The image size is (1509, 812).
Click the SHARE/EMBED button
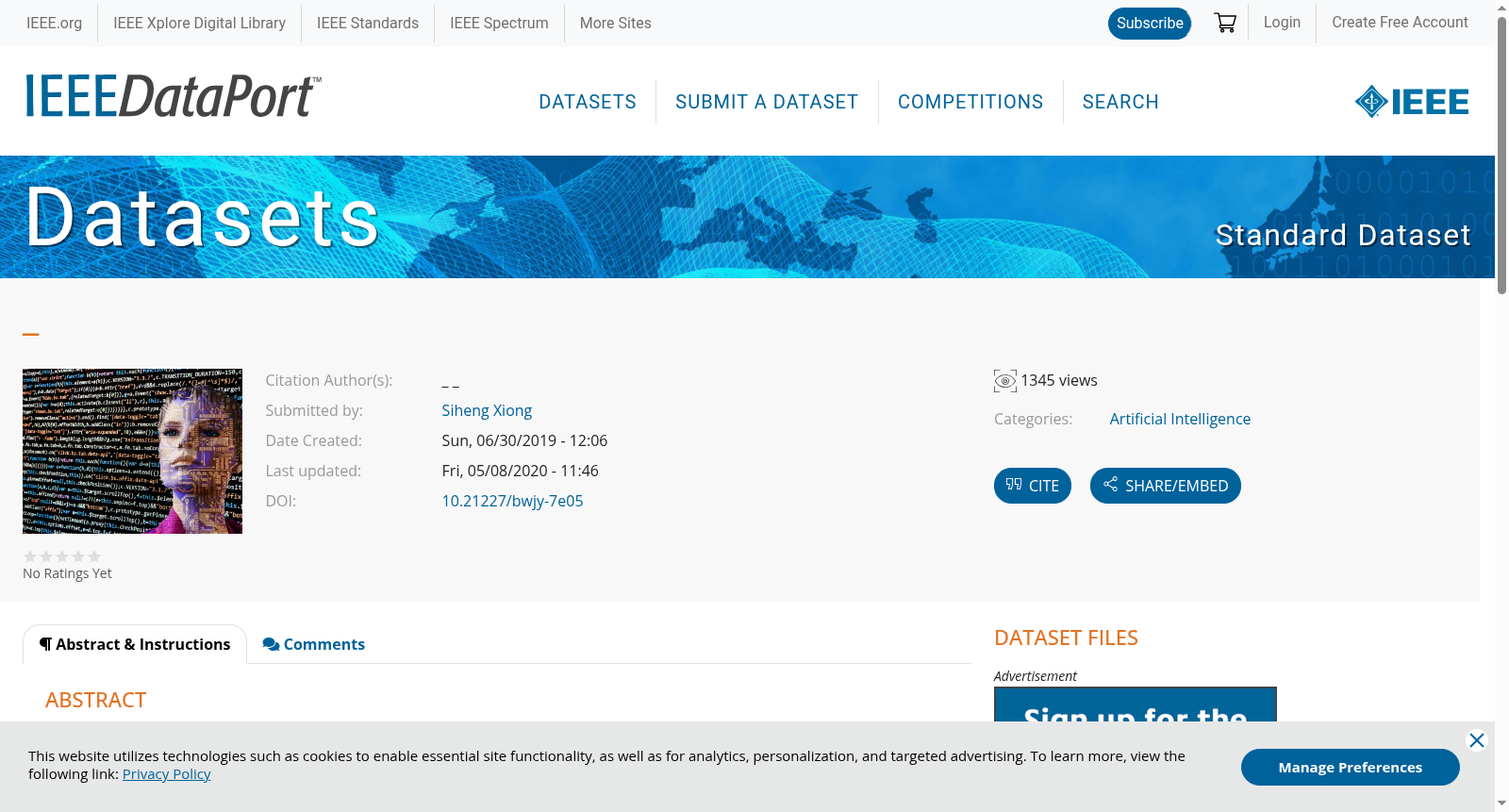click(x=1166, y=486)
